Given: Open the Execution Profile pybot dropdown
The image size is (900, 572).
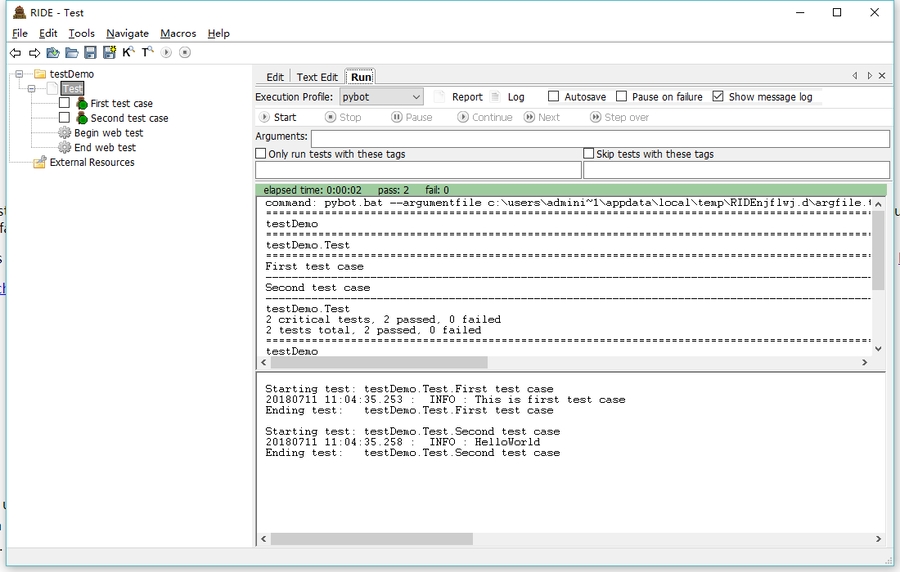Looking at the screenshot, I should tap(380, 97).
